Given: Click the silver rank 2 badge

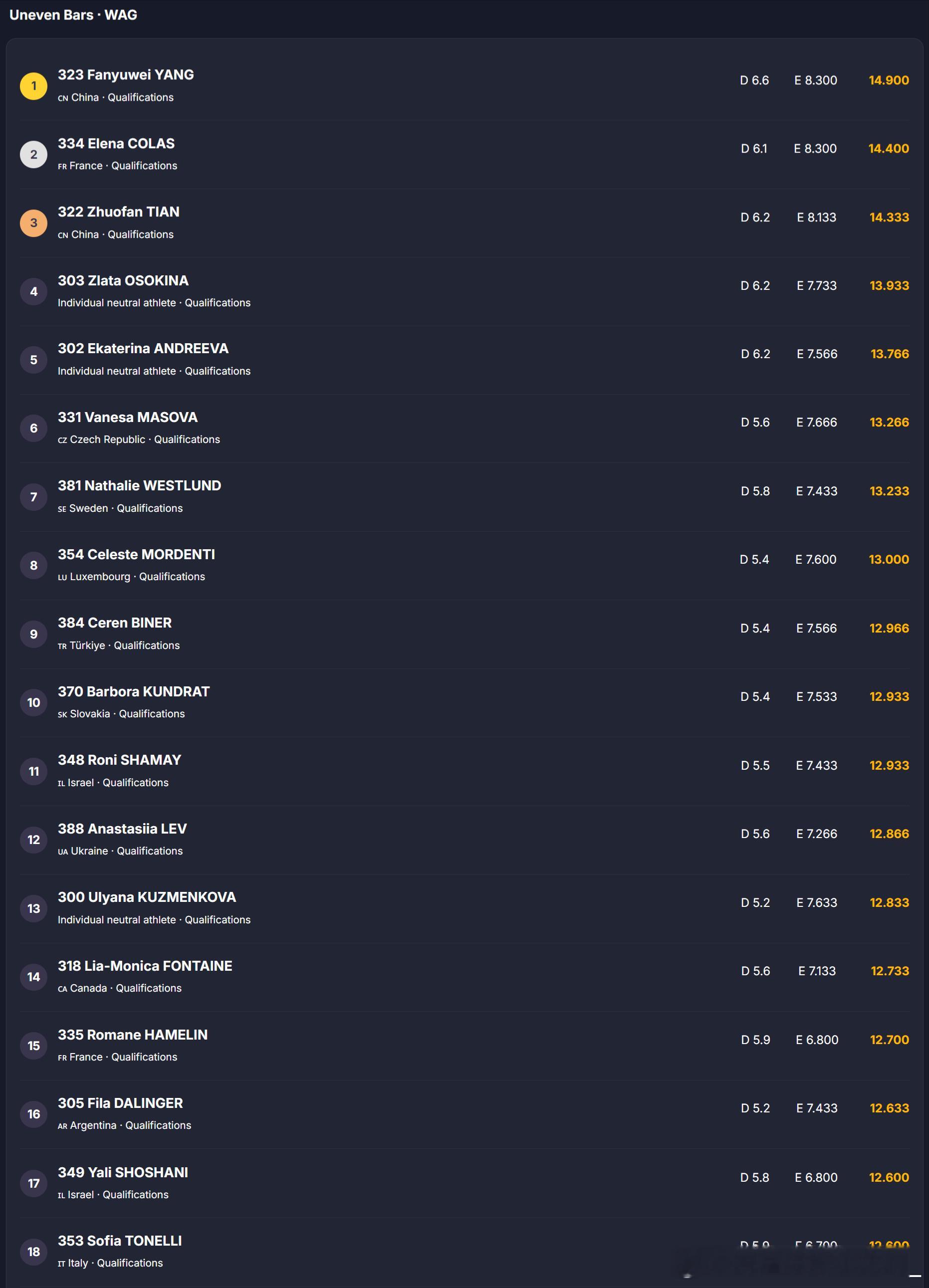Looking at the screenshot, I should click(x=33, y=155).
